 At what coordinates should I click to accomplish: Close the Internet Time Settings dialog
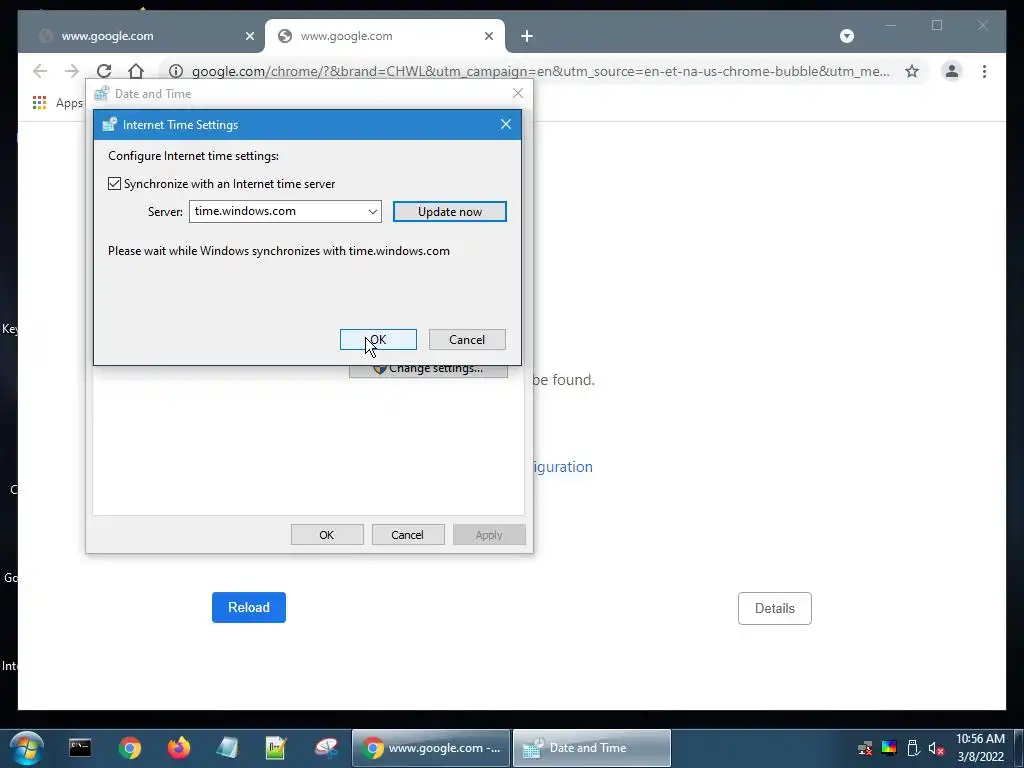505,124
